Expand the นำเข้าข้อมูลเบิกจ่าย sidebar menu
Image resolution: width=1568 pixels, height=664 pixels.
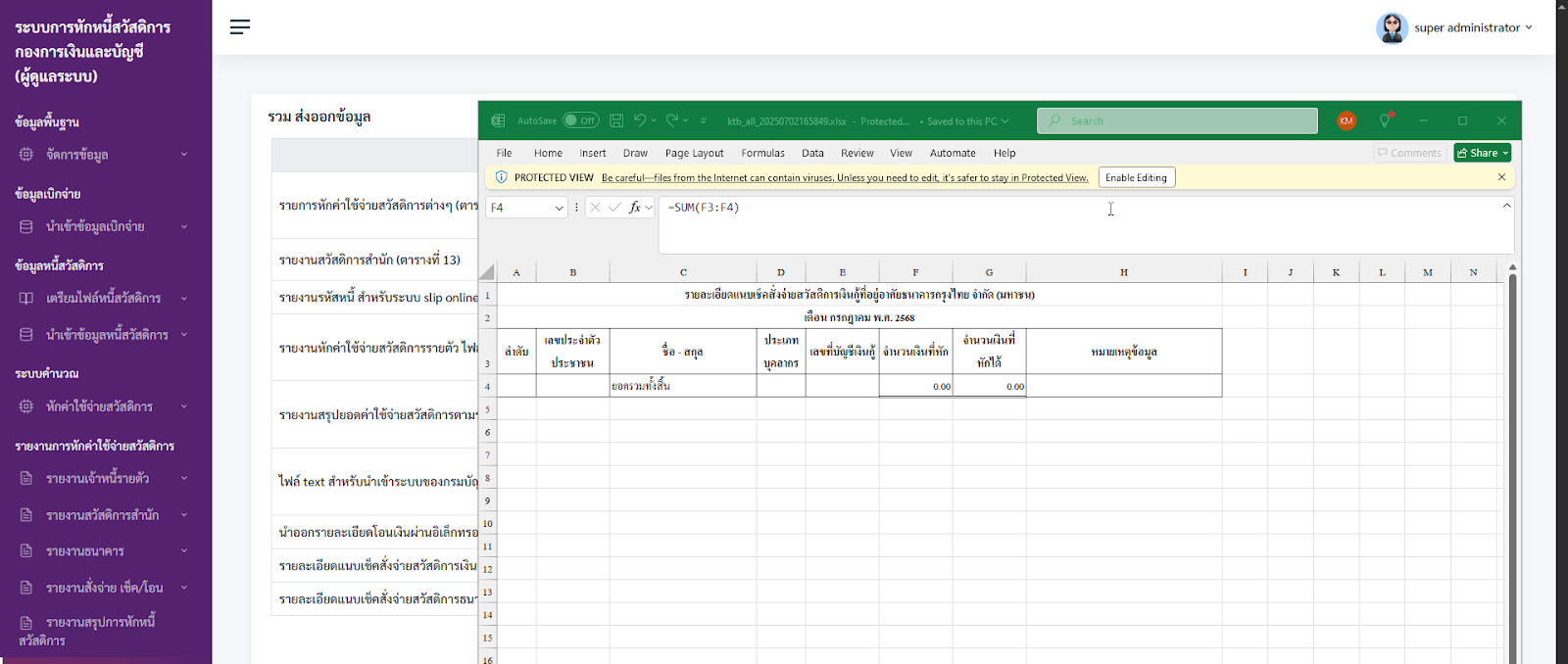pos(183,226)
